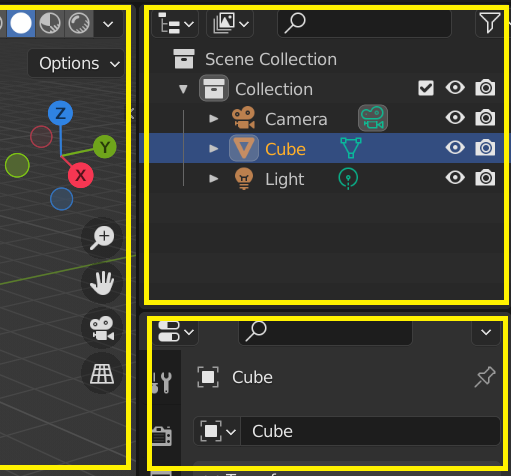The height and width of the screenshot is (476, 511).
Task: Switch viewport to Rendered shading mode
Action: coord(79,24)
